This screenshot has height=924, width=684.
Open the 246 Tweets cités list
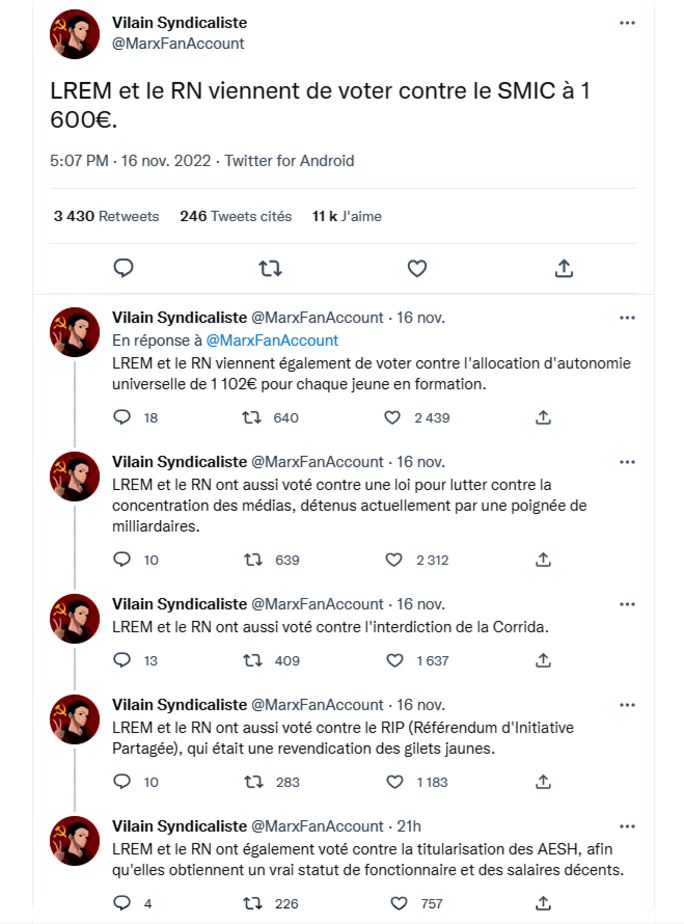[x=236, y=216]
